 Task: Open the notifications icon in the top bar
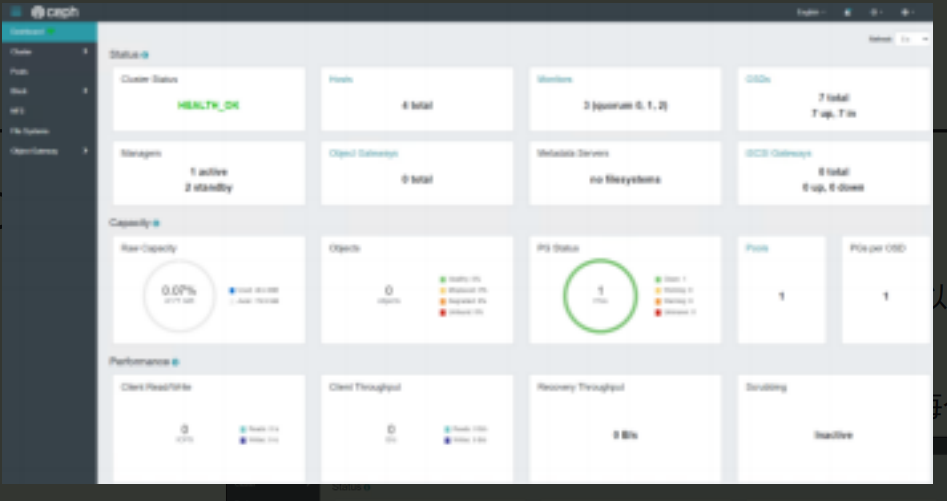847,12
